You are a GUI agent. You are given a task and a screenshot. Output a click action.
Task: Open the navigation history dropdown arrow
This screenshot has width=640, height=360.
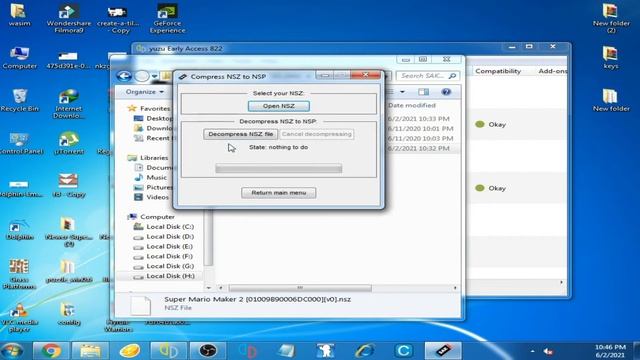[x=154, y=76]
